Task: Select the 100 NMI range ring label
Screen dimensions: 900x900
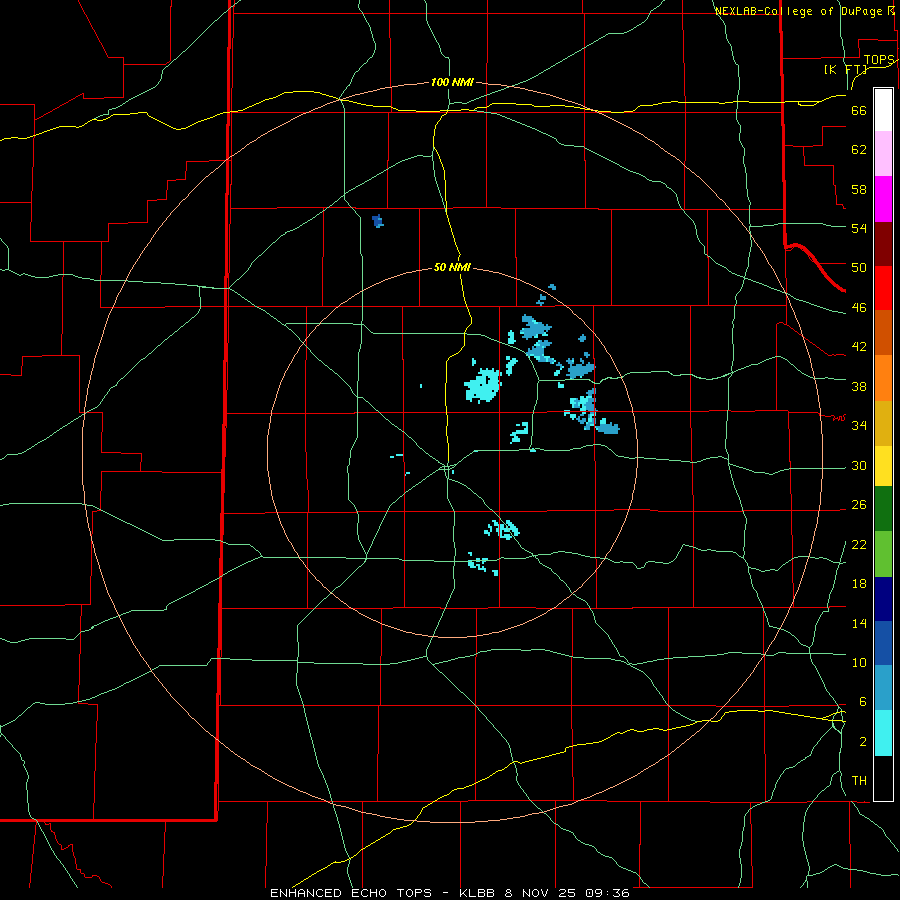Action: (452, 82)
